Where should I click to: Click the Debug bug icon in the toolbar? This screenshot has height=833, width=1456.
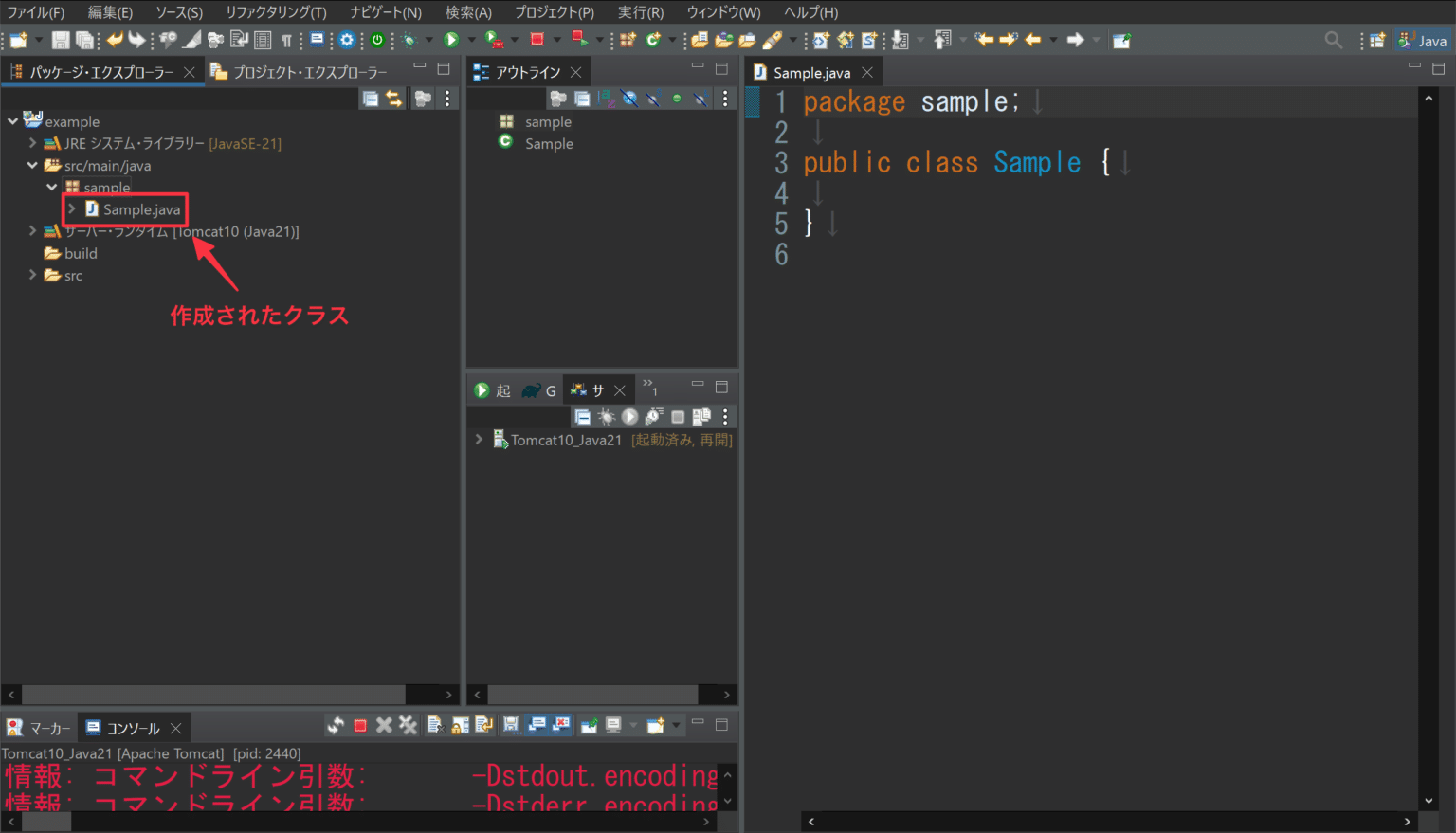pos(409,40)
